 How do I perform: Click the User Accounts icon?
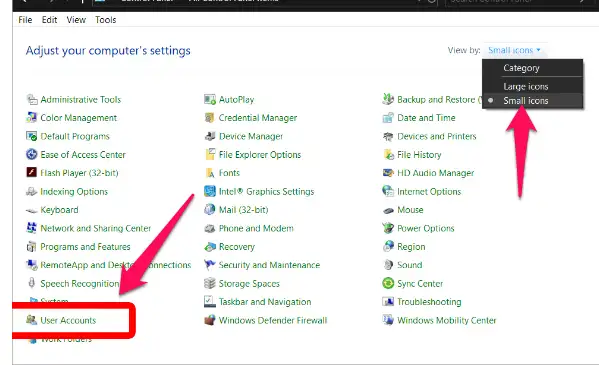[32, 320]
